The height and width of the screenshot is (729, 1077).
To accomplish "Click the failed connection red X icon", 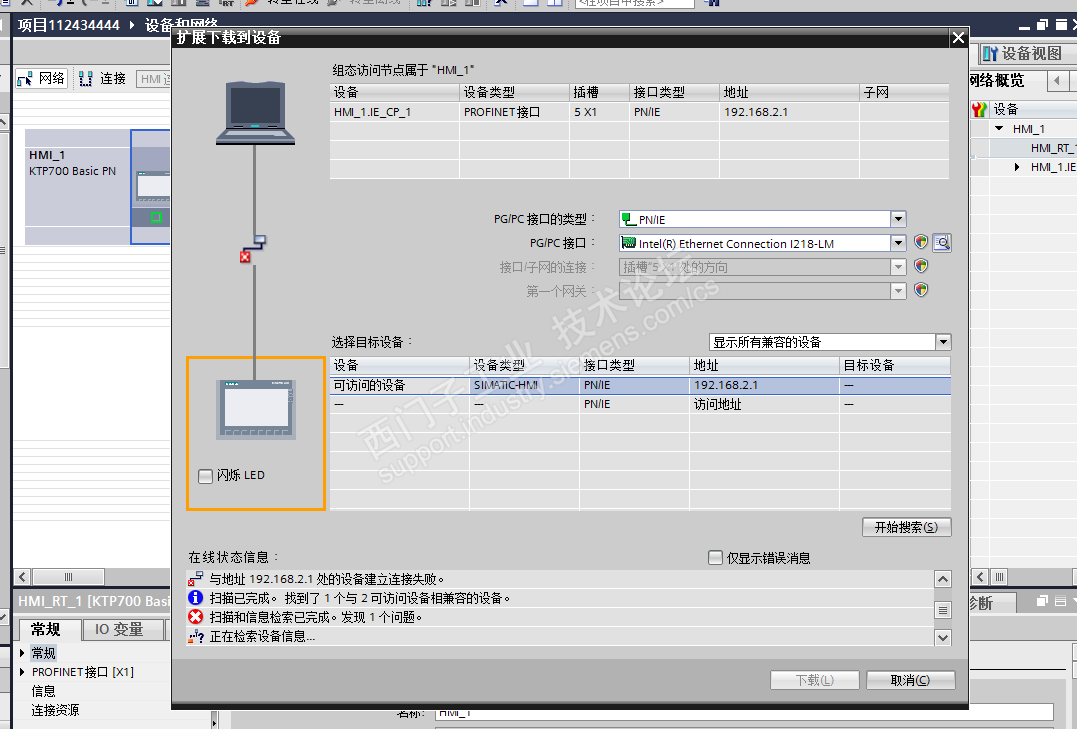I will pos(245,257).
